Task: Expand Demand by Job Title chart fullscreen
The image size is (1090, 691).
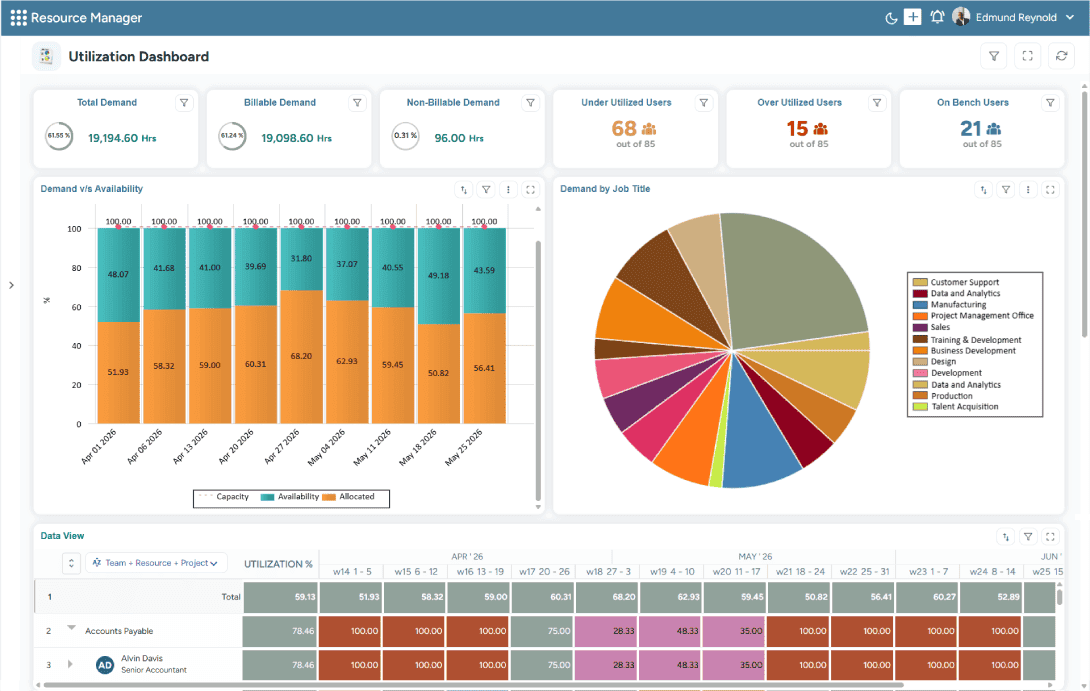Action: [x=1050, y=190]
